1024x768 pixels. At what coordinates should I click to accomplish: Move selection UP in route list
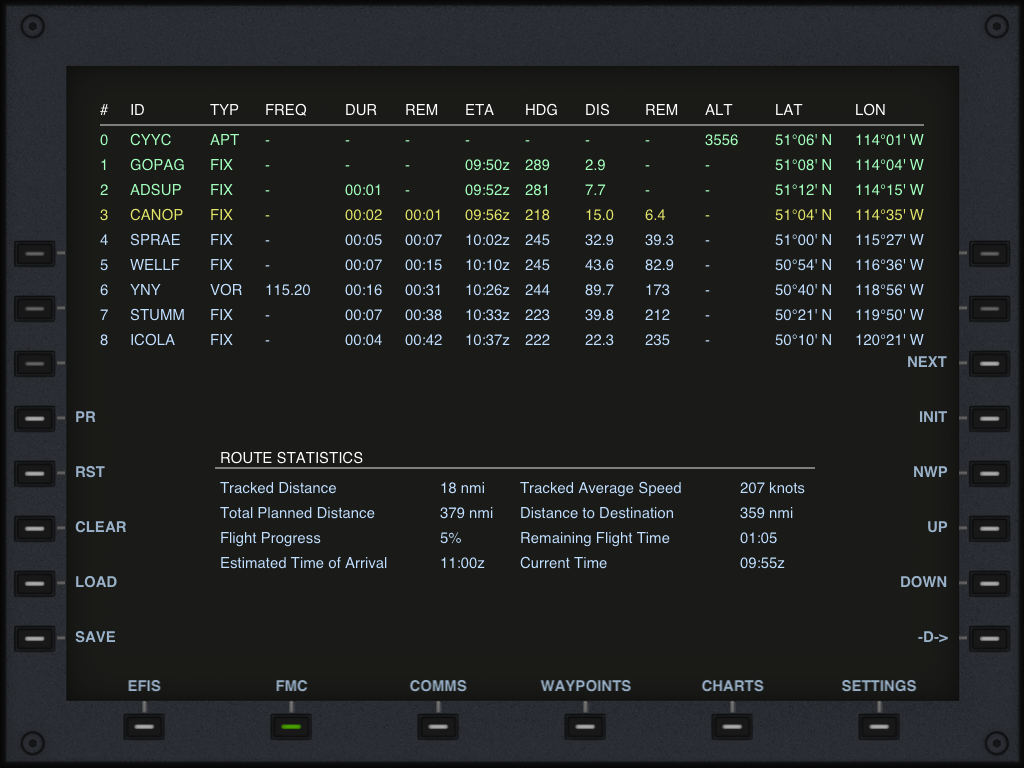tap(936, 527)
